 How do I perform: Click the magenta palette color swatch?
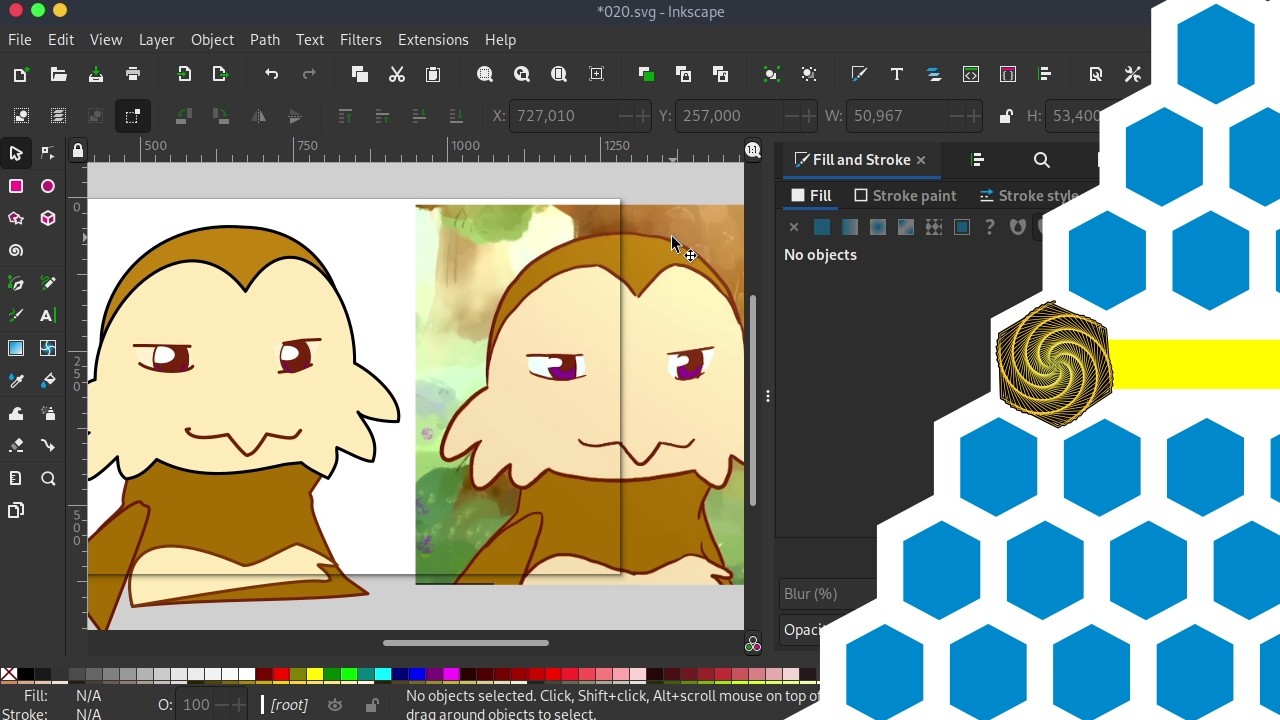click(451, 675)
